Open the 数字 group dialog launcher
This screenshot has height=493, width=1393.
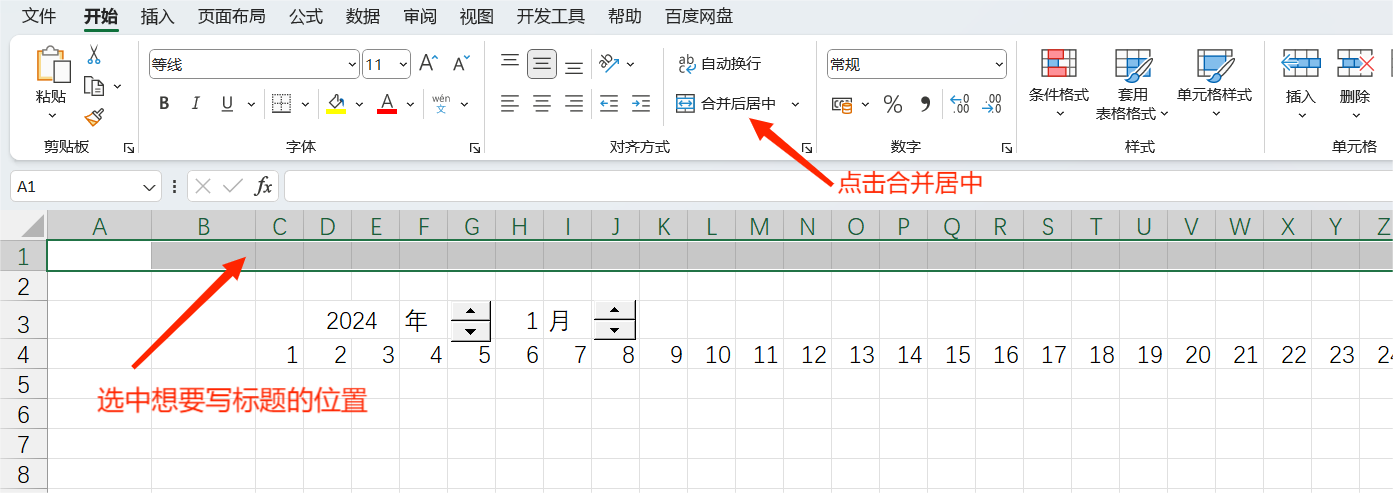tap(1006, 148)
